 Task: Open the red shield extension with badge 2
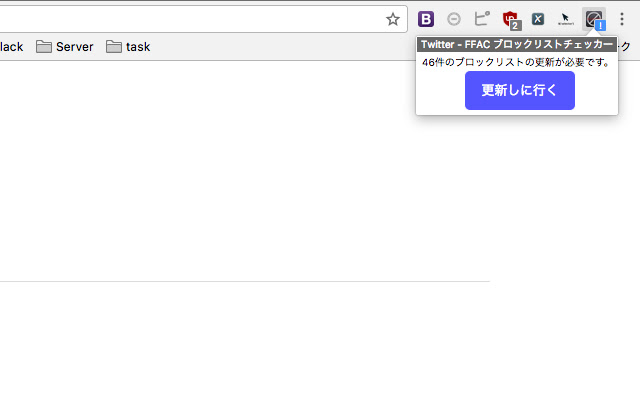510,19
